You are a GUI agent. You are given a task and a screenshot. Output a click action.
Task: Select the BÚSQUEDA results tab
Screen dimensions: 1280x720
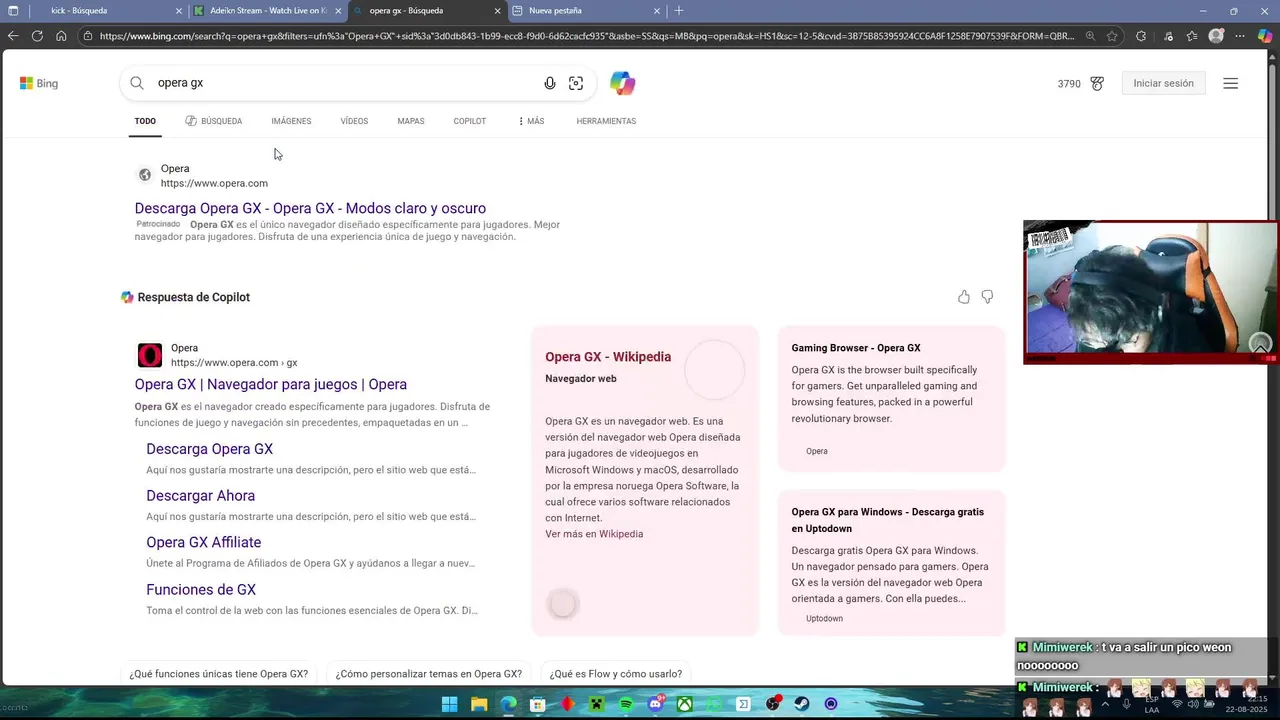click(214, 121)
